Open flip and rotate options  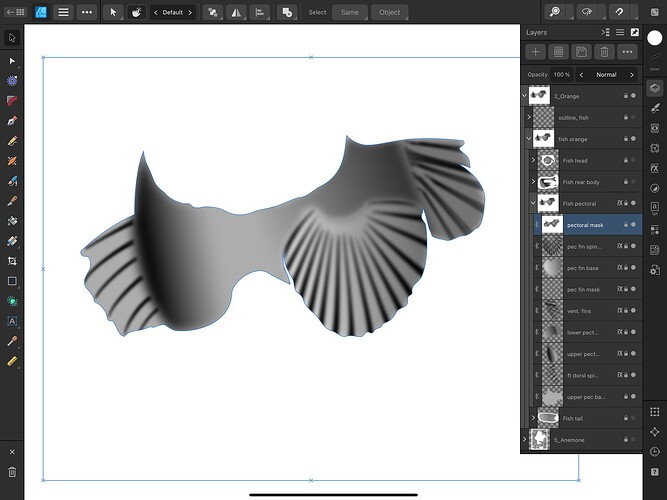click(x=236, y=12)
